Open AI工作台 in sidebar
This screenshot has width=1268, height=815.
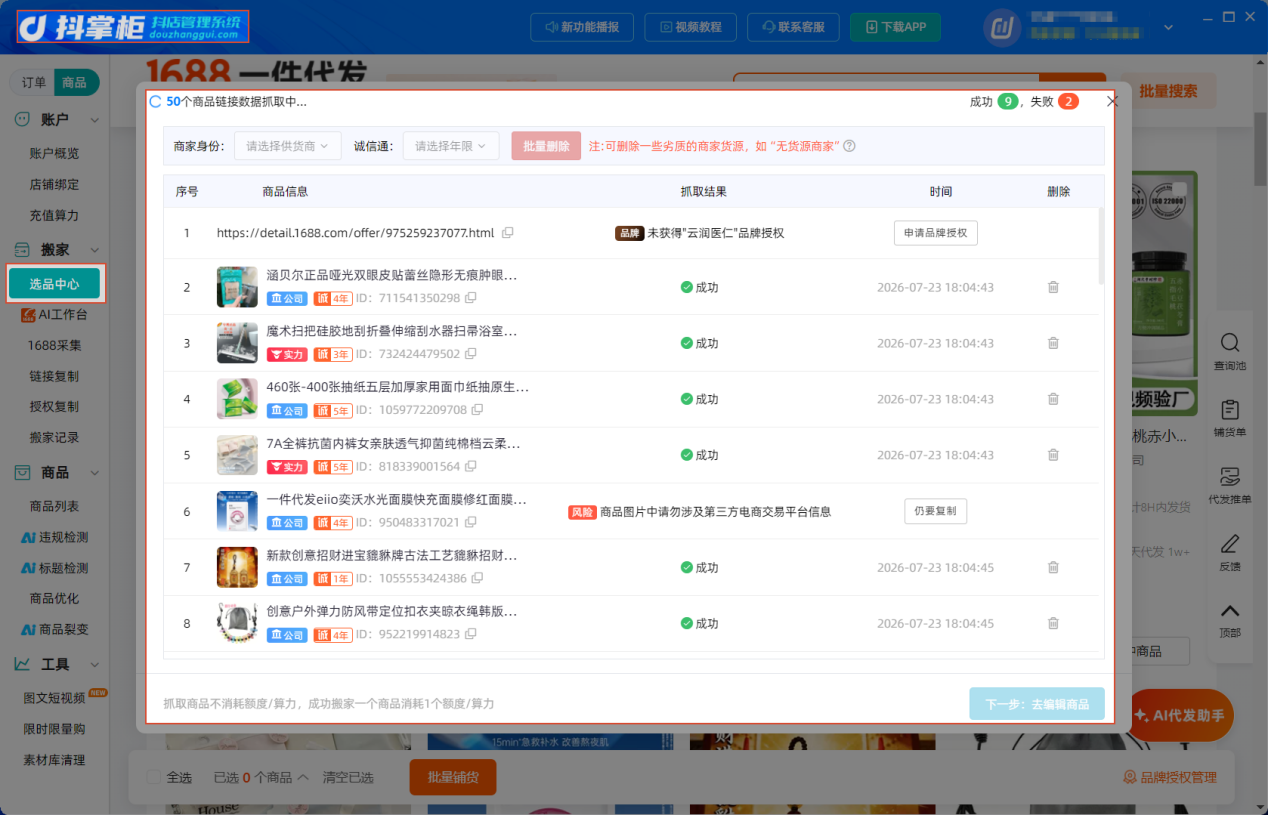point(55,315)
